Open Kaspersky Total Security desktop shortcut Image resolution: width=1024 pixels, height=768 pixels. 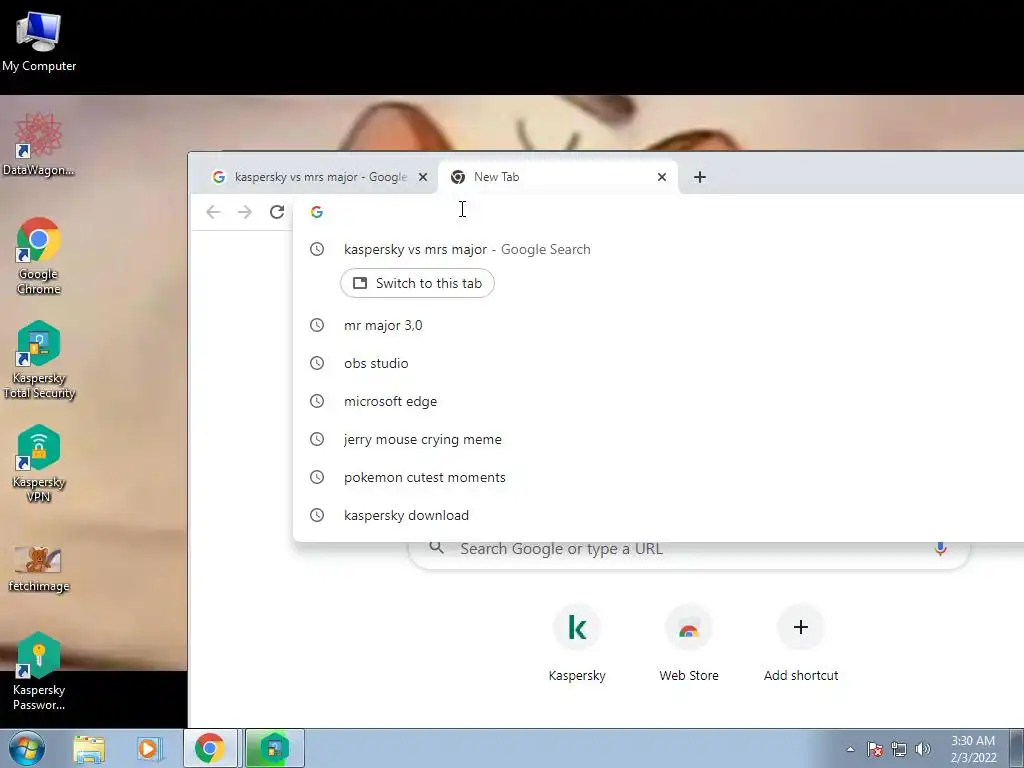39,359
